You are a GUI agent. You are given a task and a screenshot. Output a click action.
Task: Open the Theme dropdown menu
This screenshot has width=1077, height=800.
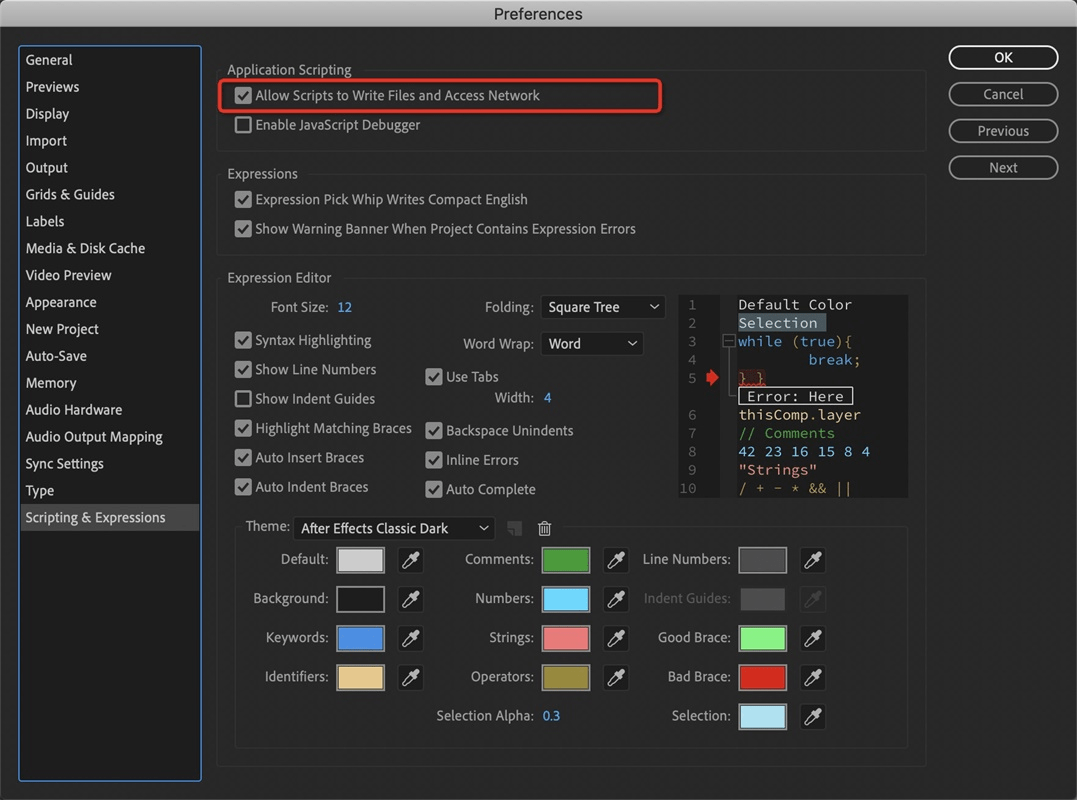coord(394,528)
